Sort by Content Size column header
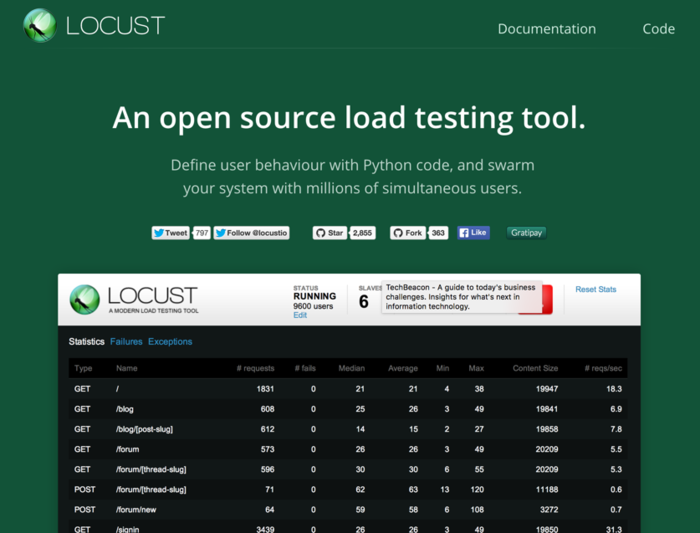 (535, 368)
